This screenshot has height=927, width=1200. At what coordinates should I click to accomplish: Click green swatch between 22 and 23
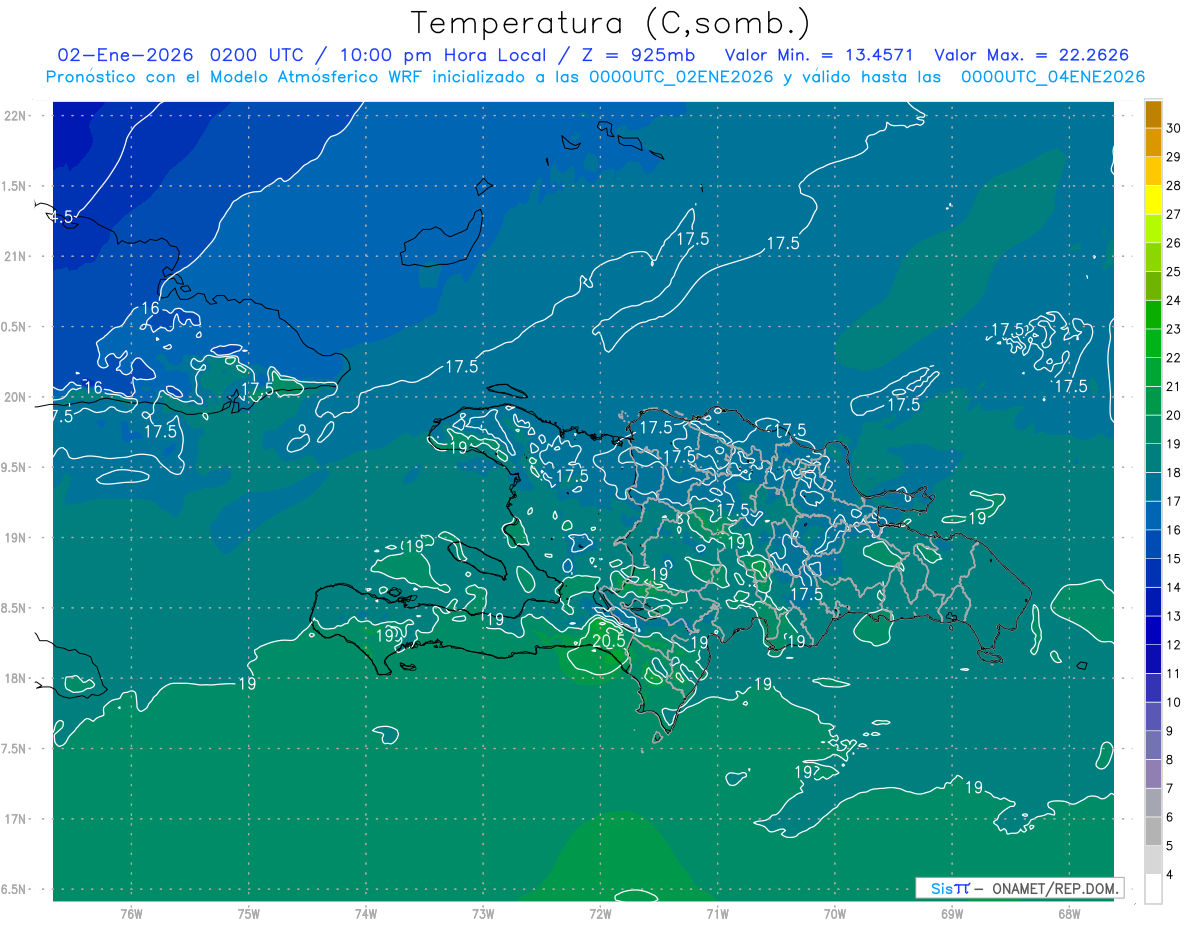click(1153, 344)
